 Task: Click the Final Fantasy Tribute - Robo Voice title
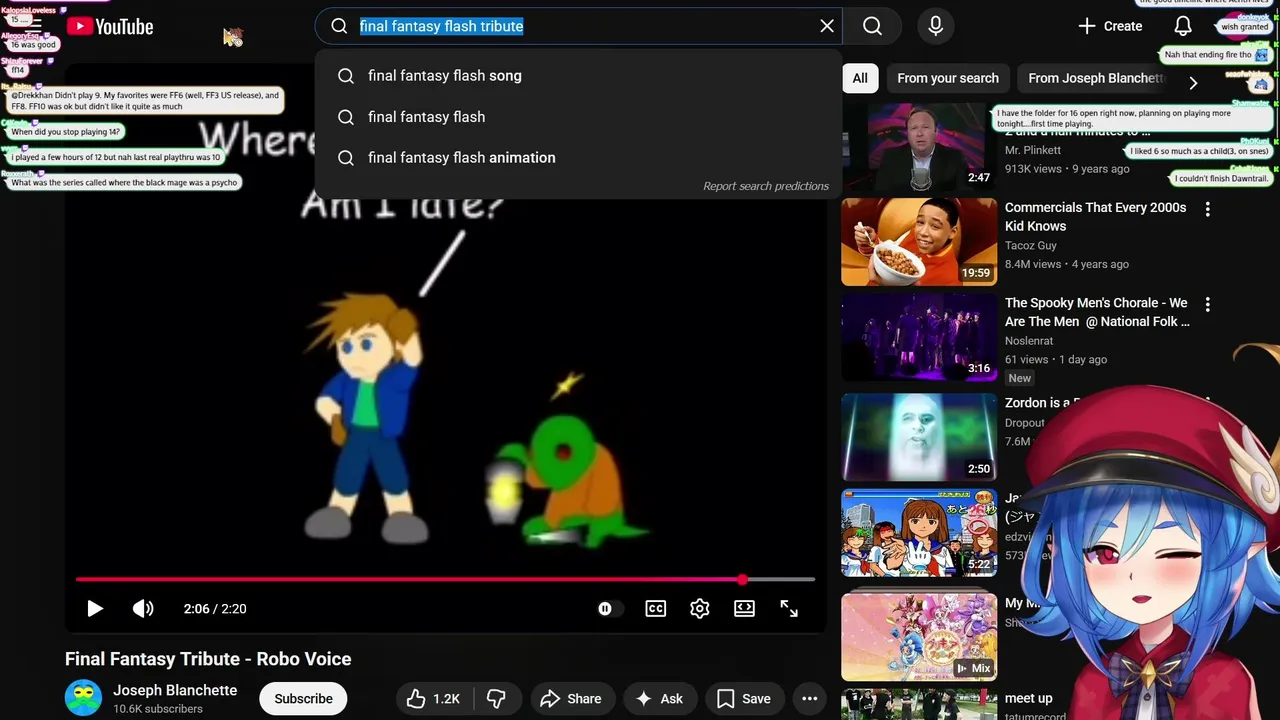[x=208, y=659]
